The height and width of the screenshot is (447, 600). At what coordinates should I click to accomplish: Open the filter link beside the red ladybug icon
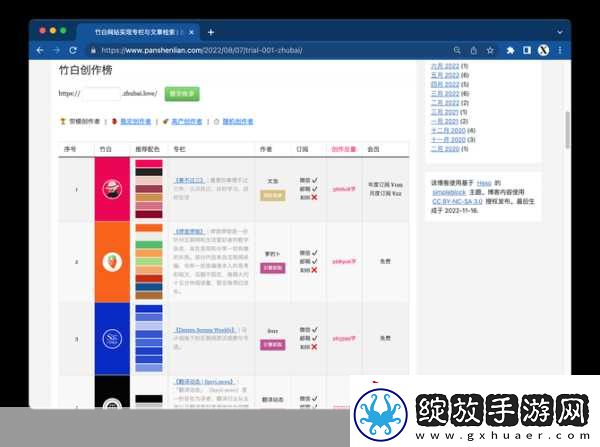(135, 121)
